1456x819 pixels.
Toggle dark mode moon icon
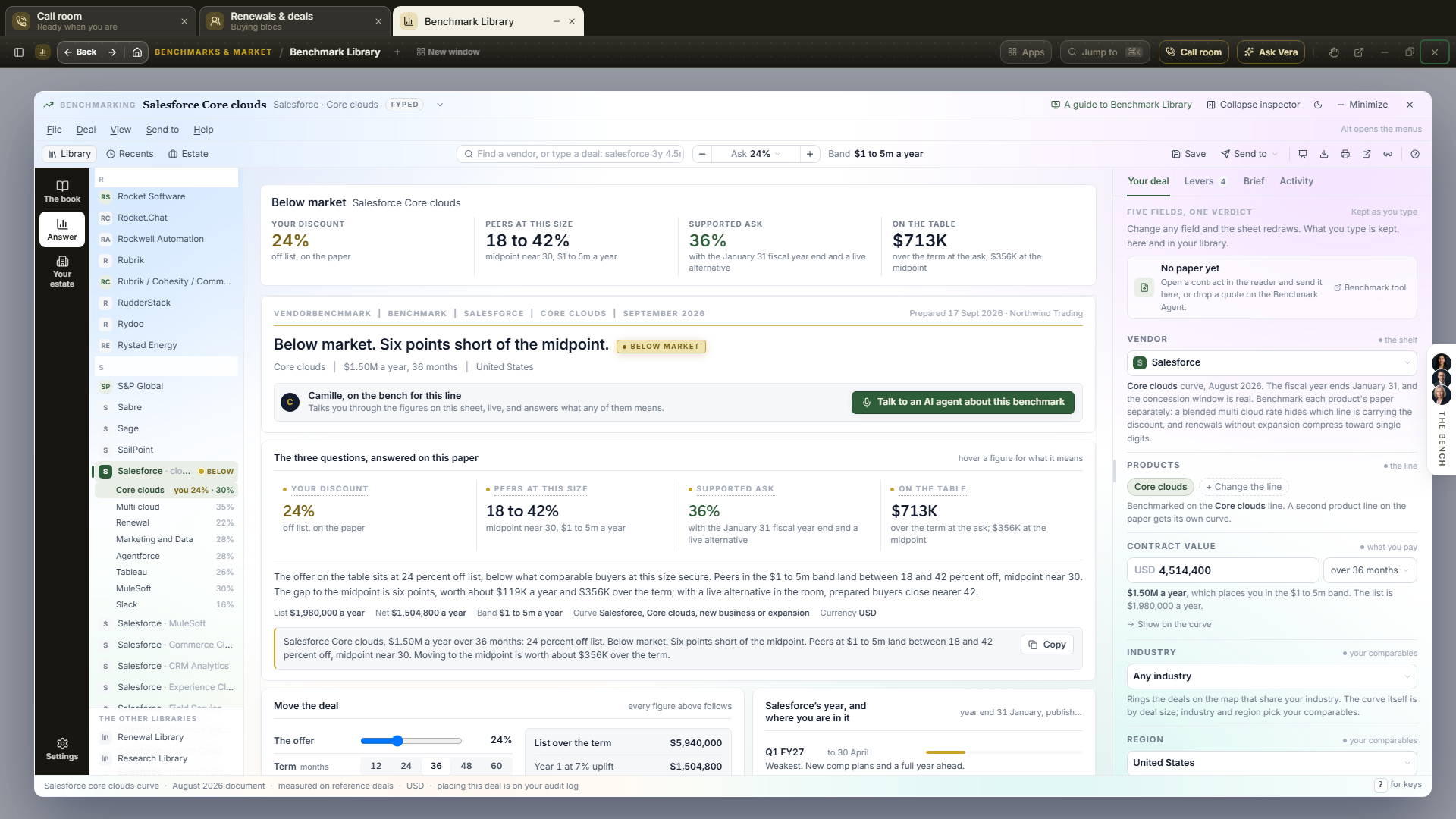pyautogui.click(x=1318, y=105)
